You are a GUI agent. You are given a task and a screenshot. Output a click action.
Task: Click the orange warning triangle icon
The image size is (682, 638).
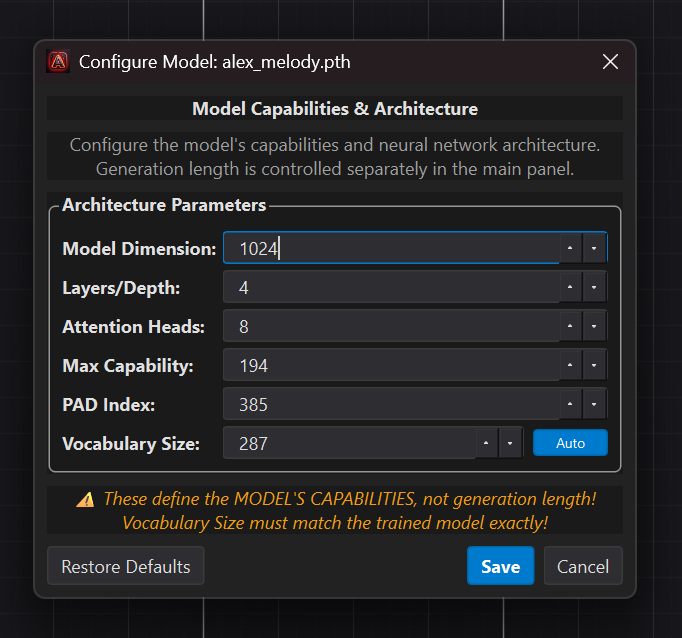pos(85,499)
